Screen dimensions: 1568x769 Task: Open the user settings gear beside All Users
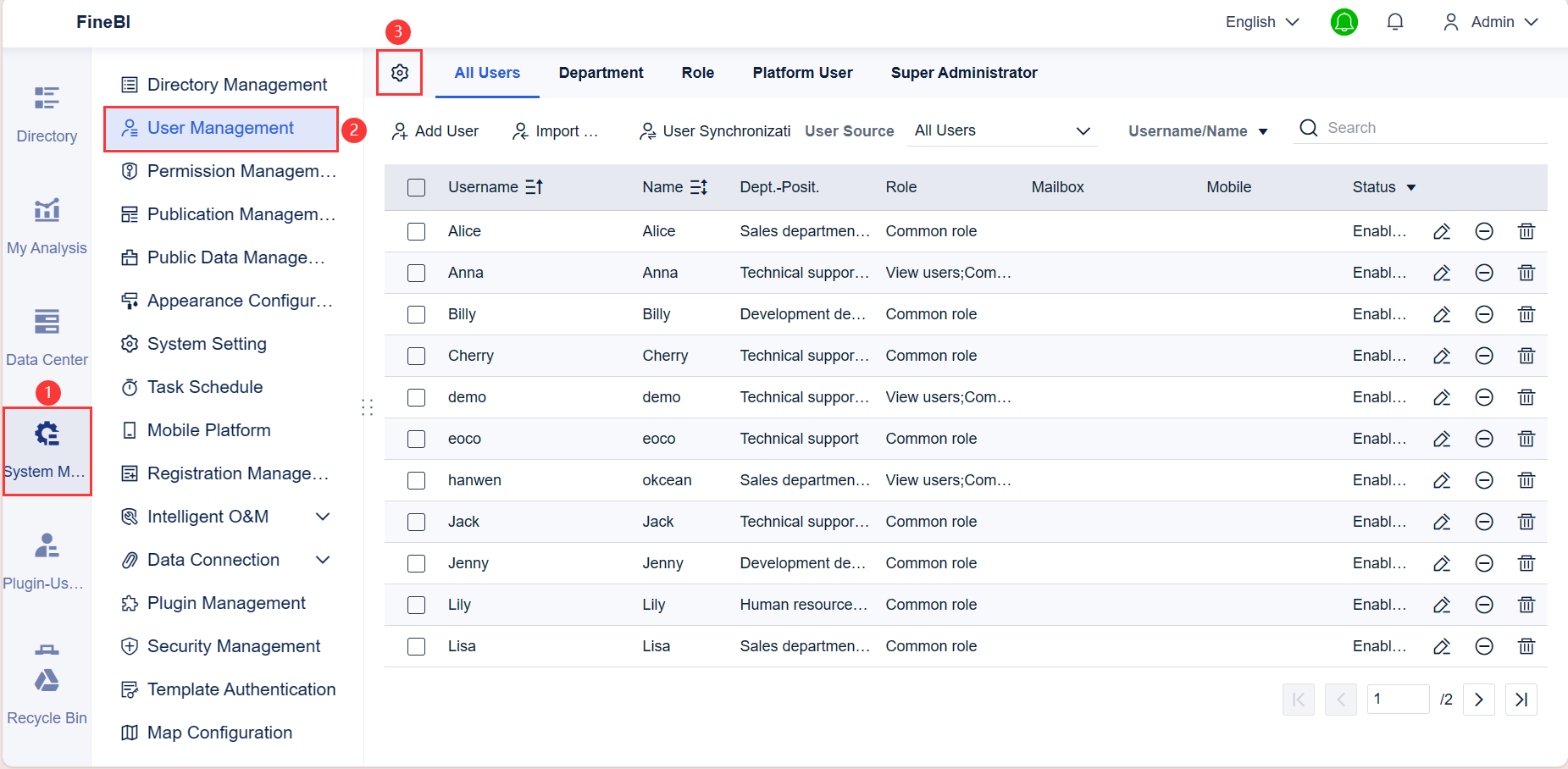[x=399, y=73]
